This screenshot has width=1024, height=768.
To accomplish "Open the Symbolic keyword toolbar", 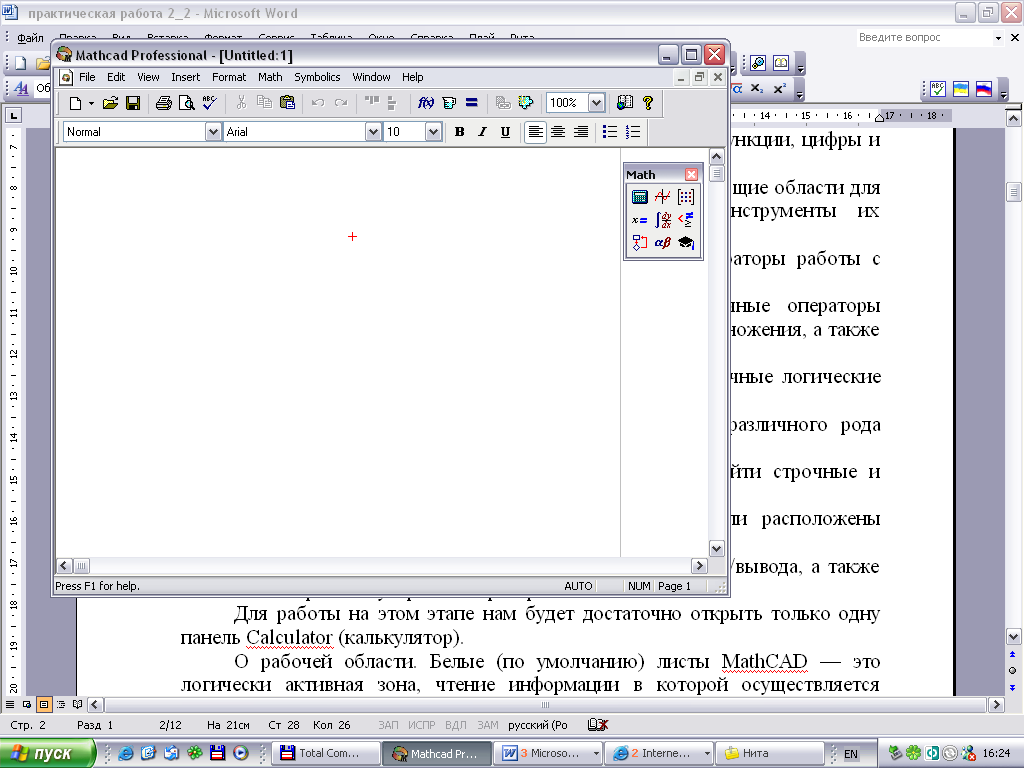I will click(x=685, y=243).
